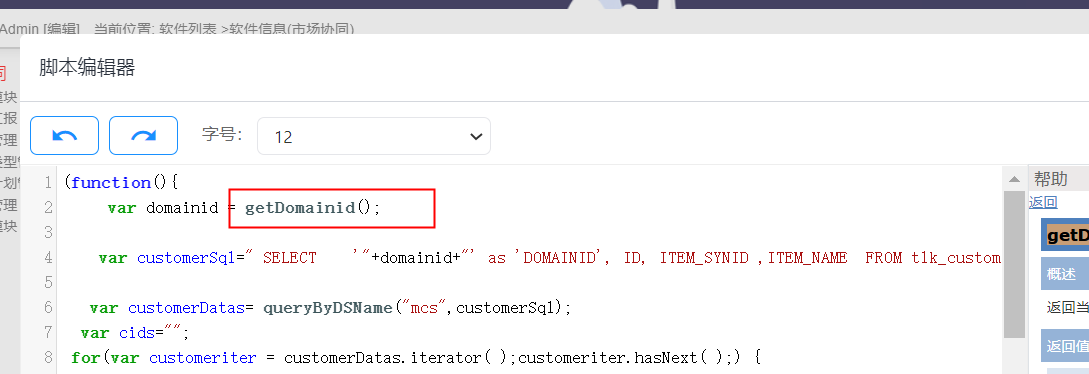Click the function keyword on line 1
Screen dimensions: 1089x374
coord(111,183)
